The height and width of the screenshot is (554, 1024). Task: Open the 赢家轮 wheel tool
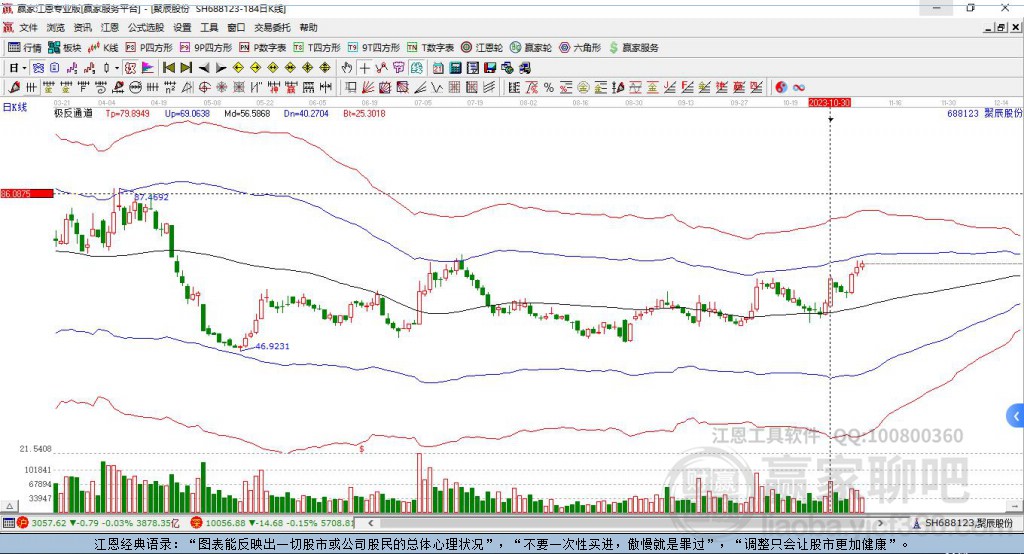[x=531, y=48]
